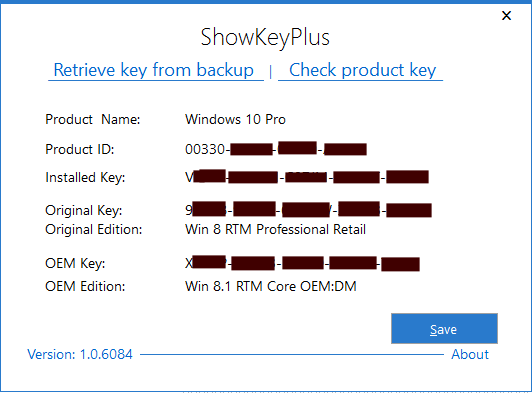Click the Save button

click(444, 329)
